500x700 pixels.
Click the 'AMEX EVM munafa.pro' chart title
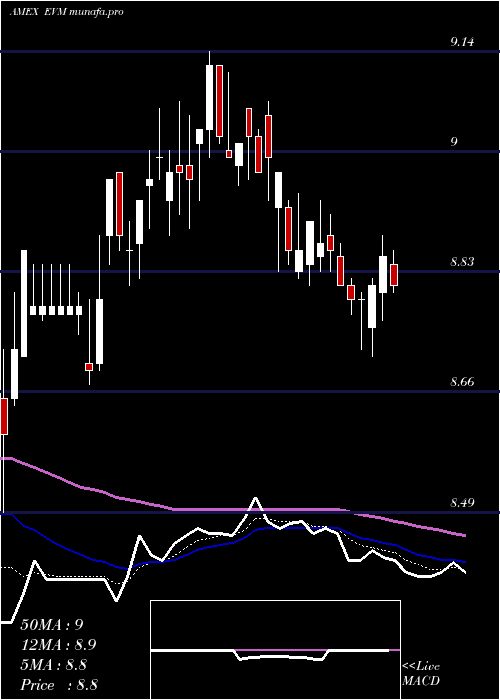66,12
